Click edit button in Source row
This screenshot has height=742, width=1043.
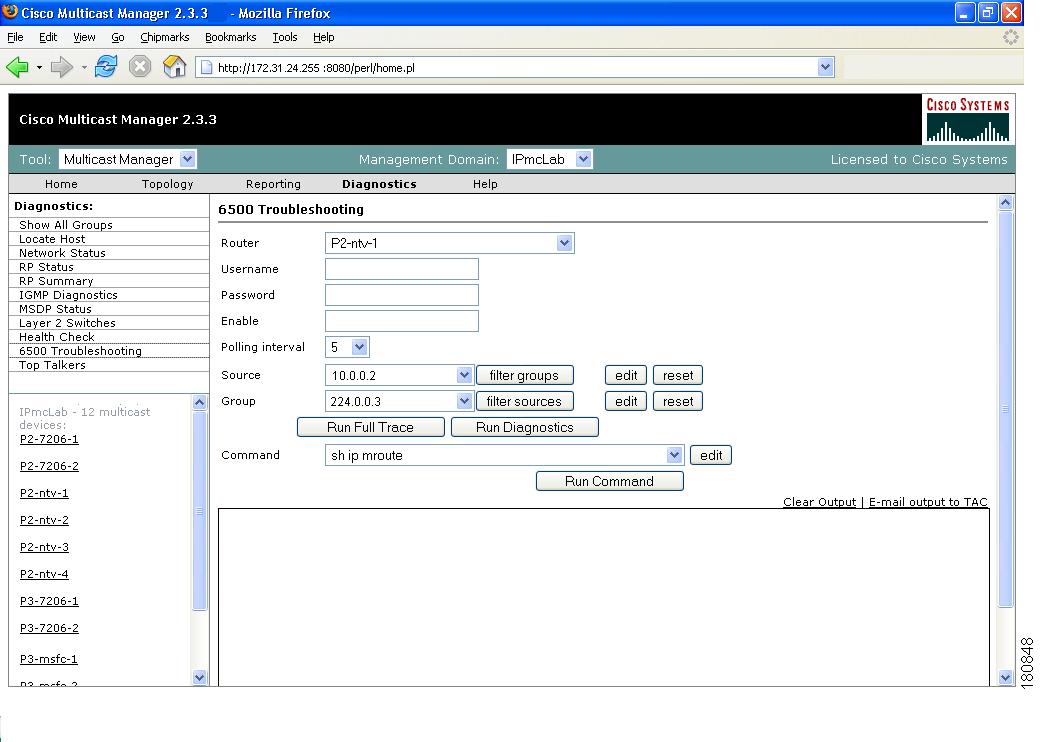pyautogui.click(x=626, y=375)
